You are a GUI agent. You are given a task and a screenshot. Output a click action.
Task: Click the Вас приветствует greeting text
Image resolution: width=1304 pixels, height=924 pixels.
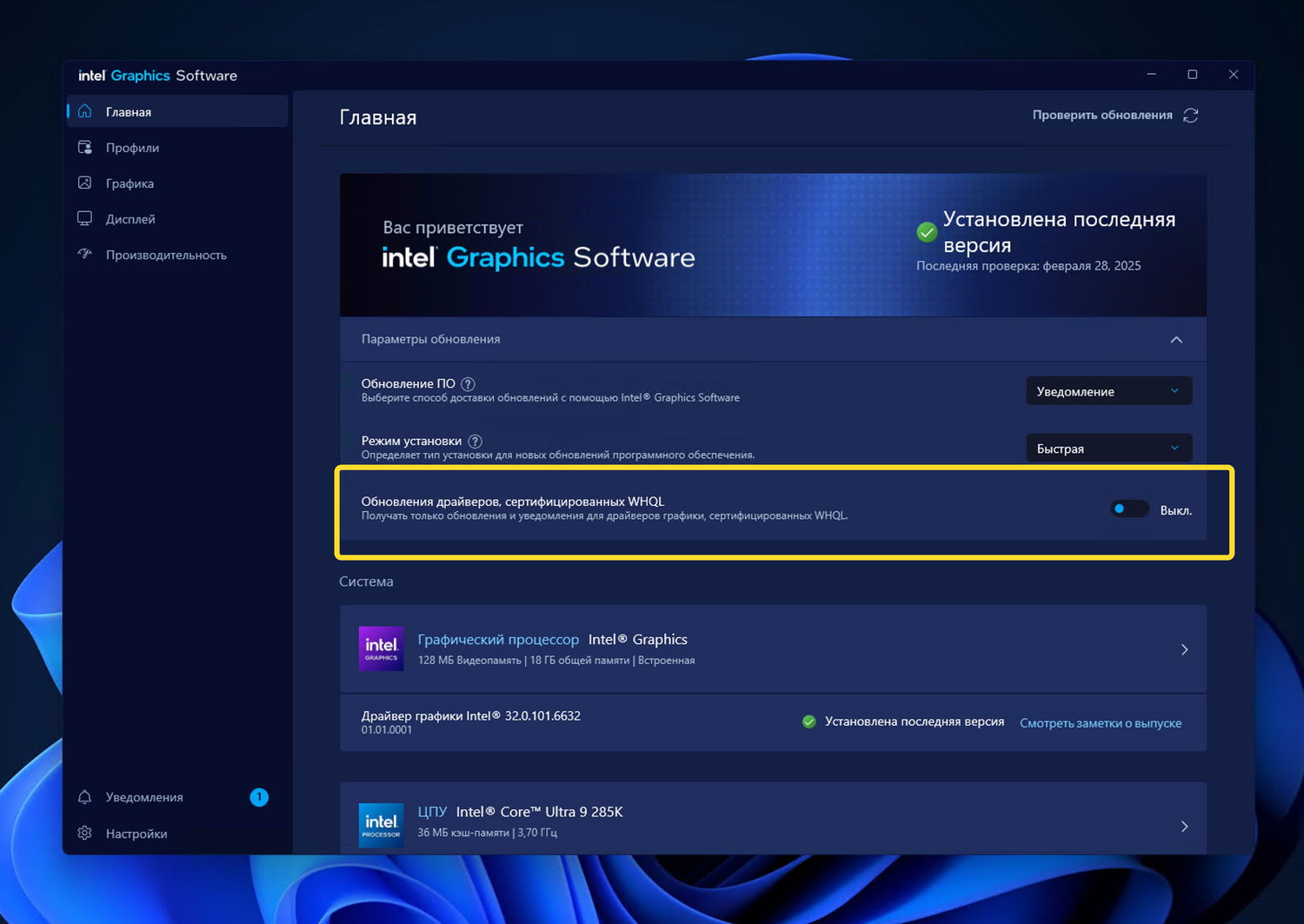click(x=453, y=227)
